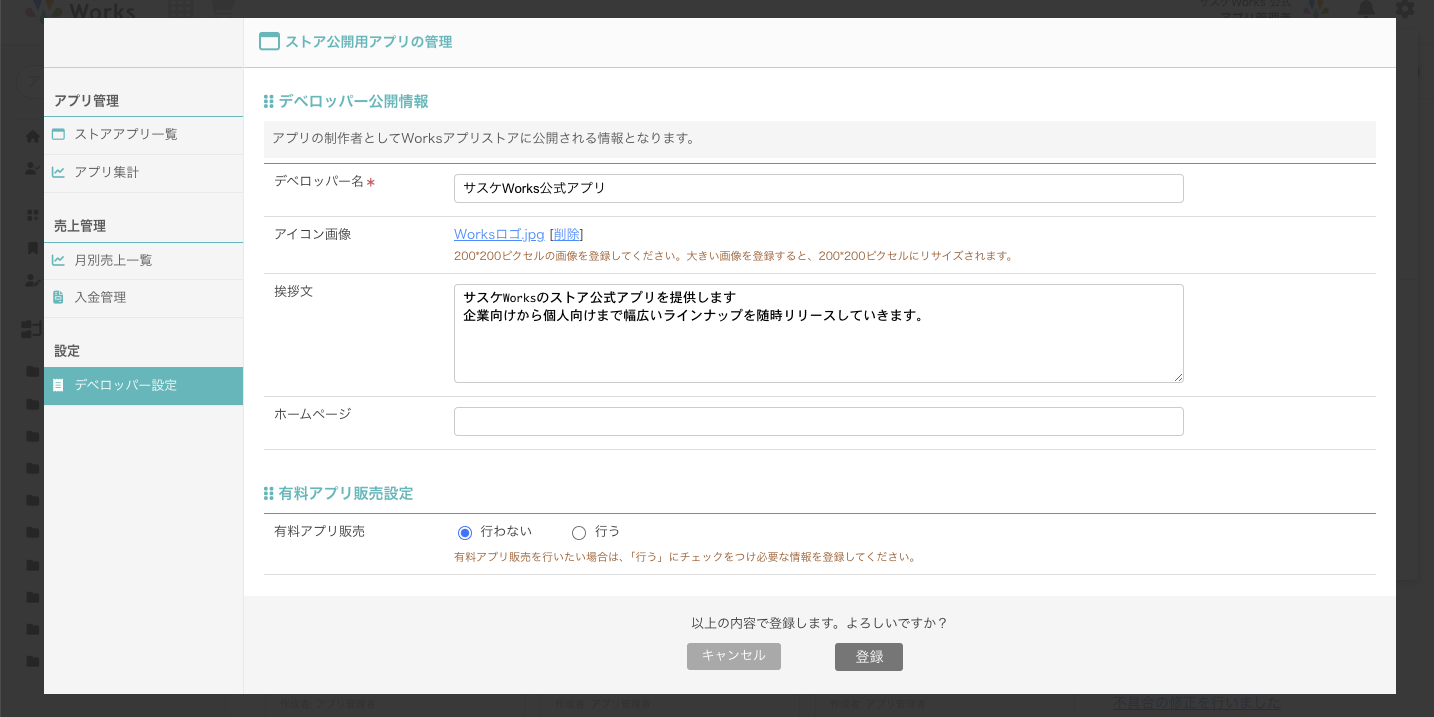Viewport: 1434px width, 717px height.
Task: Click the window icon beside ストア公開用アプリの管理
Action: click(x=269, y=42)
